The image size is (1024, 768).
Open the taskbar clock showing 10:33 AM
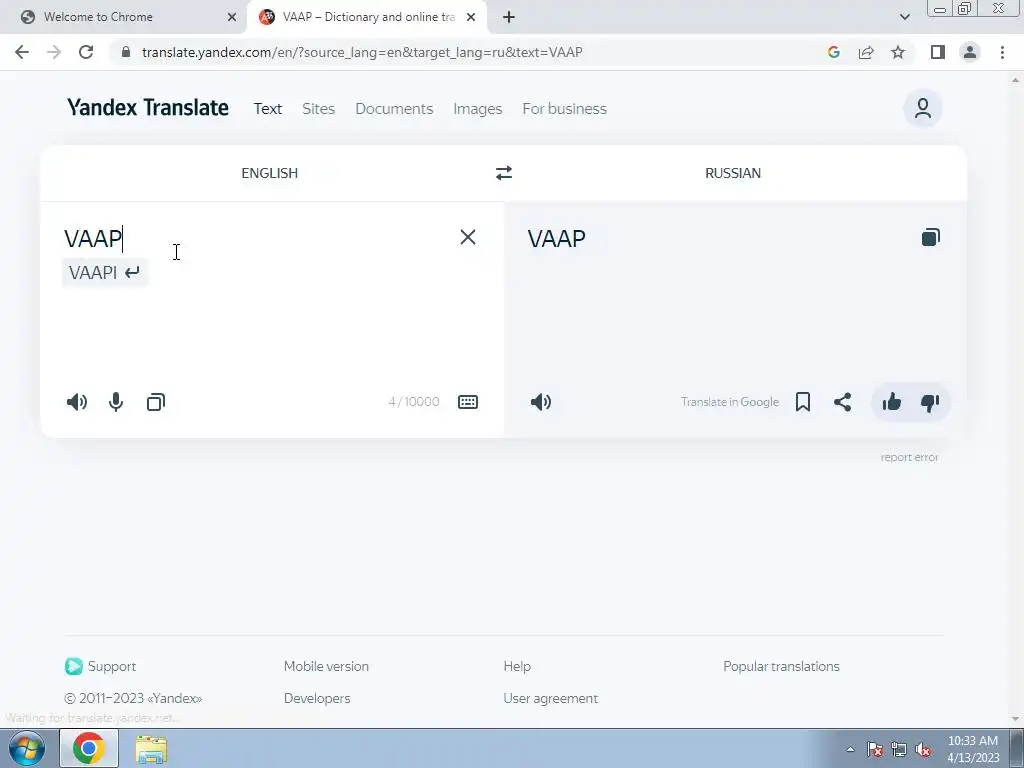coord(973,749)
